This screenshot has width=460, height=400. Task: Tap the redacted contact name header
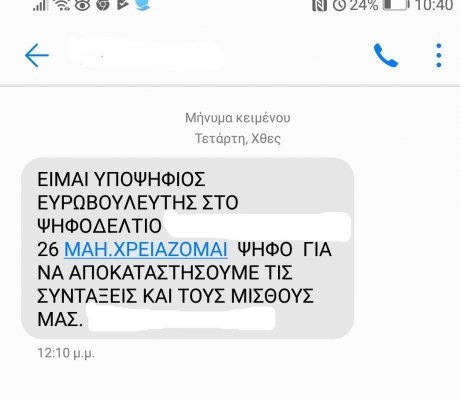[145, 54]
